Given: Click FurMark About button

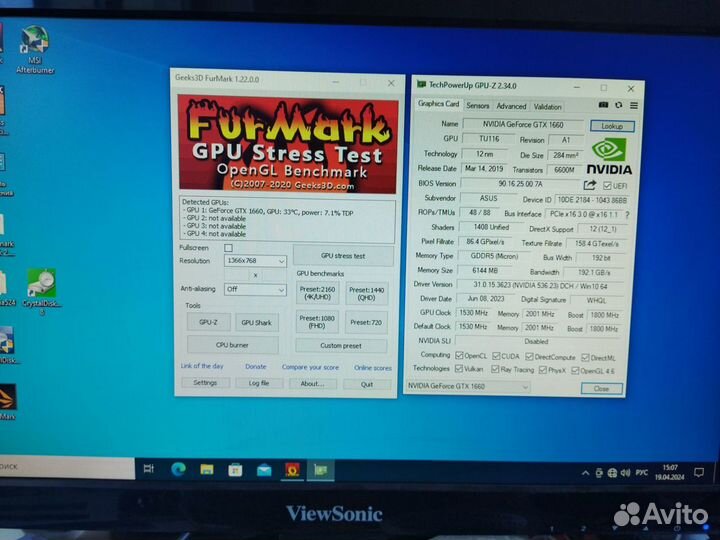Looking at the screenshot, I should pyautogui.click(x=312, y=383).
